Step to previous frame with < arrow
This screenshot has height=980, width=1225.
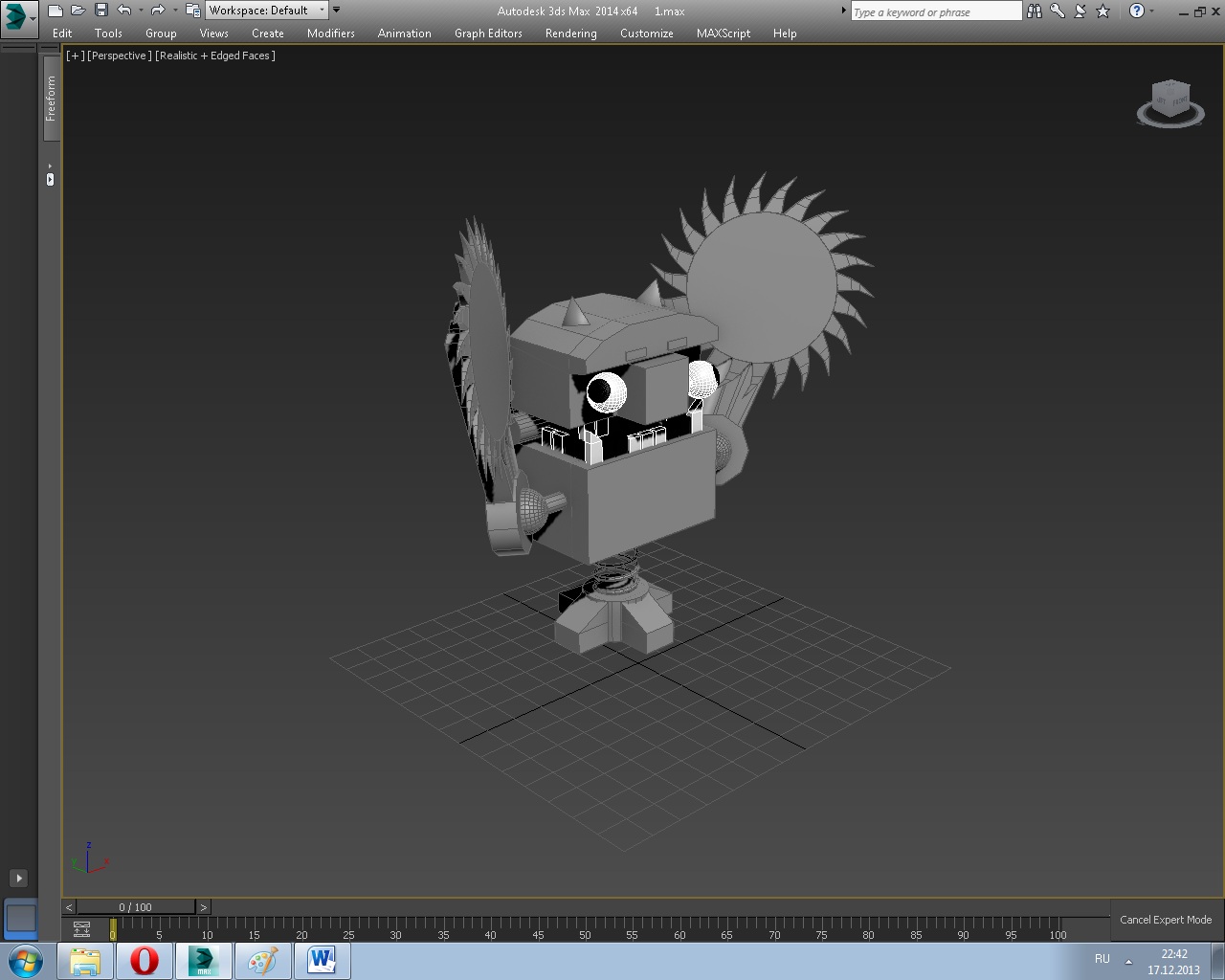pyautogui.click(x=69, y=907)
